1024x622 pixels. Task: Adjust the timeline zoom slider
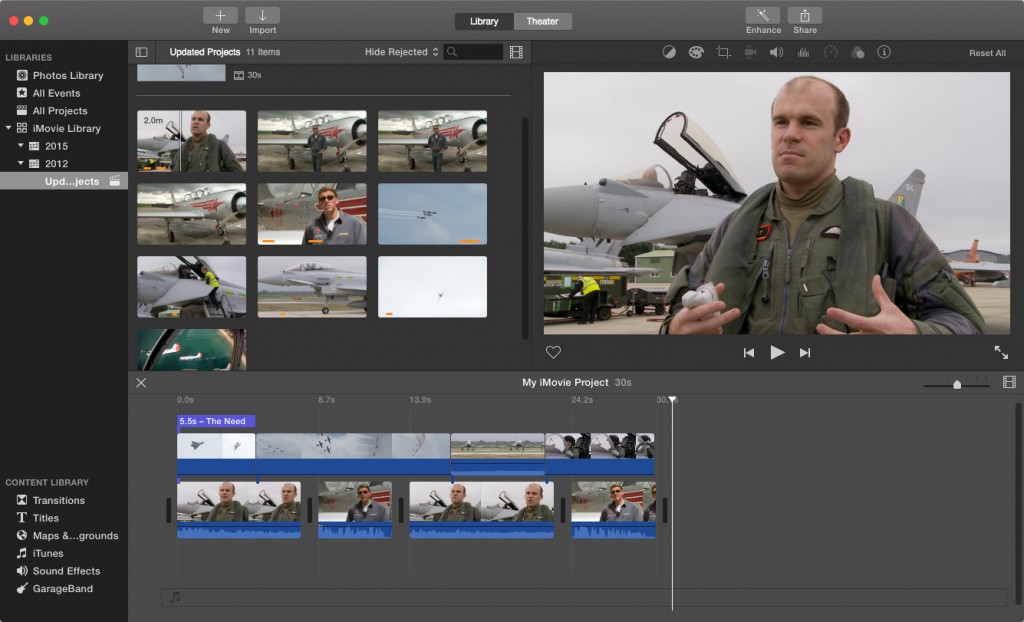coord(957,384)
